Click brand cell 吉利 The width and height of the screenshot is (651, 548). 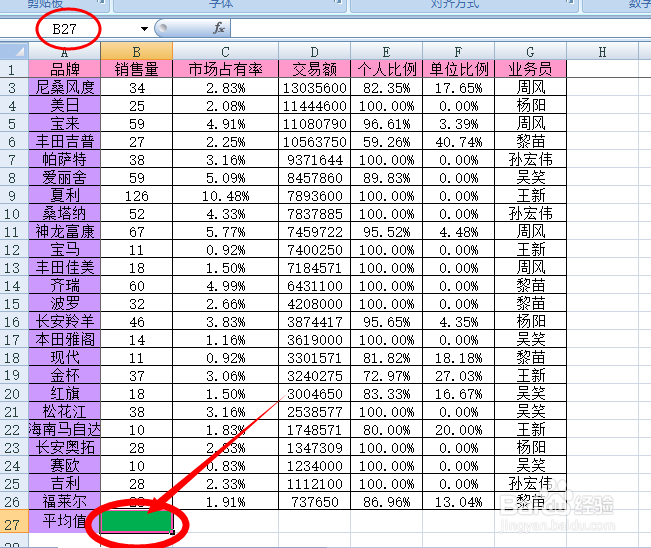(64, 484)
